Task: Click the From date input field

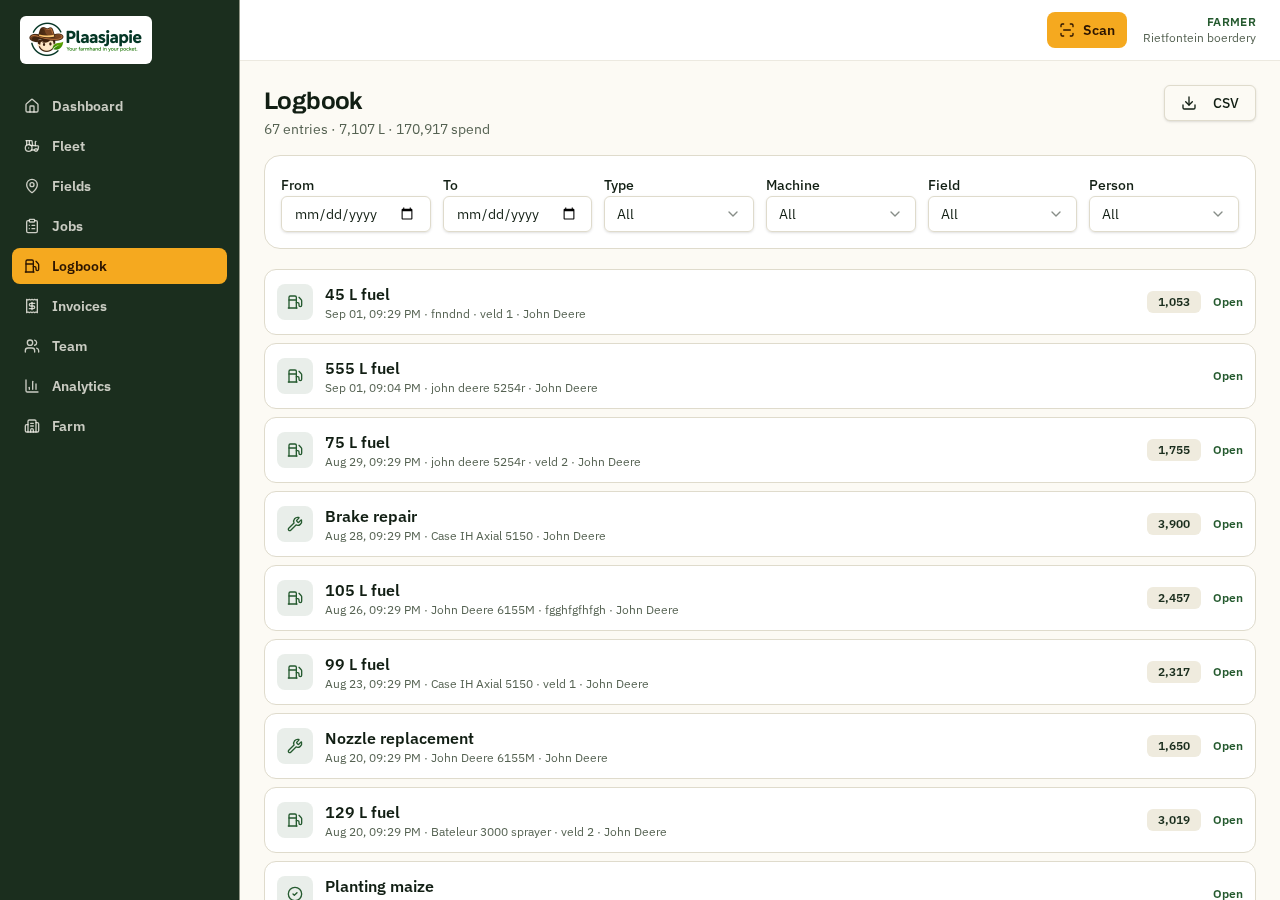Action: pos(356,214)
